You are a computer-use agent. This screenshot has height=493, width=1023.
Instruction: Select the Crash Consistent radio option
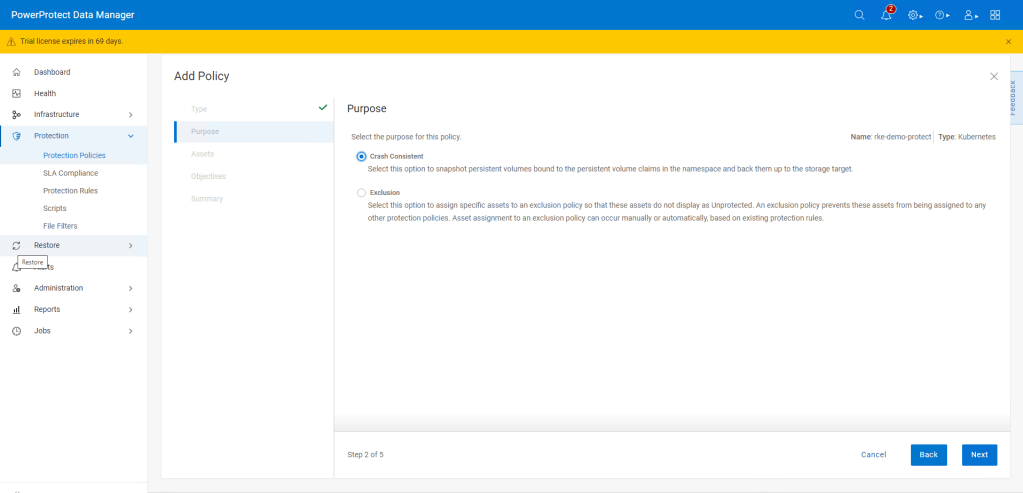coord(361,156)
